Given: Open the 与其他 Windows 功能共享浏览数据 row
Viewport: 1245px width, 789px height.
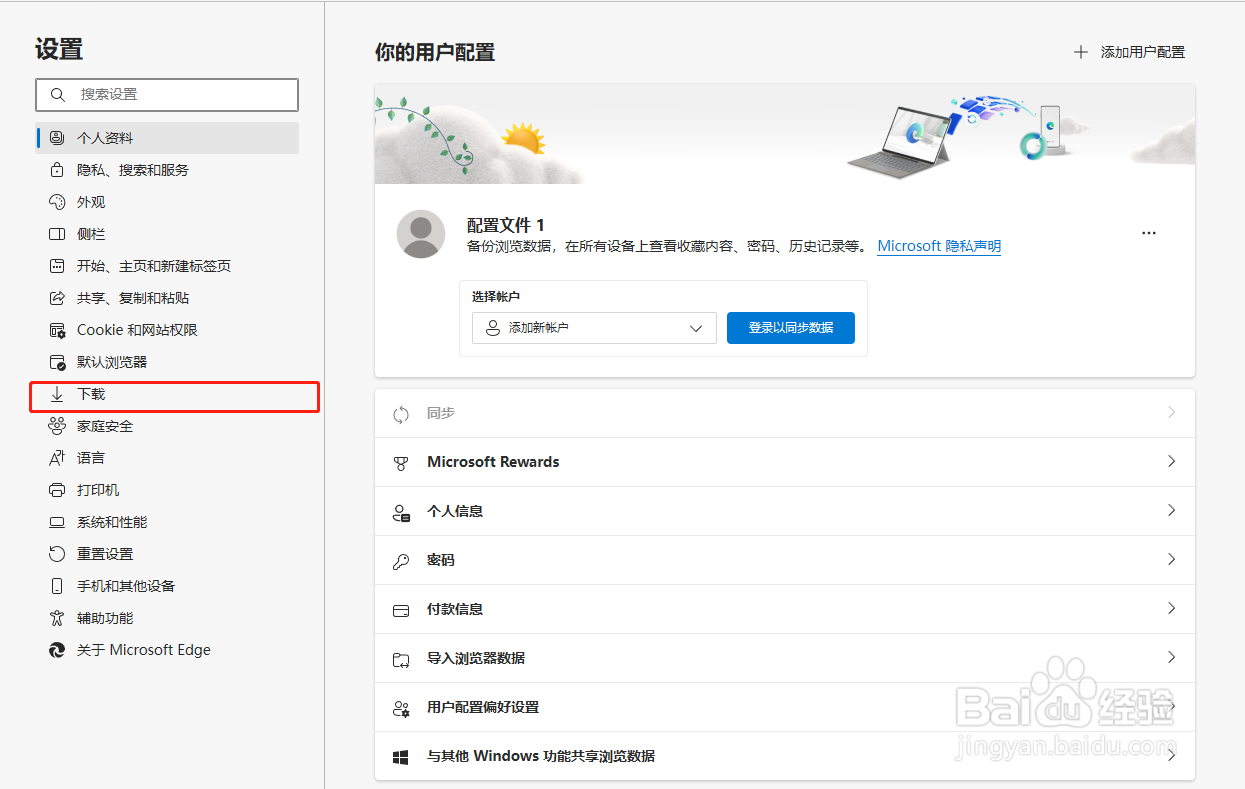Looking at the screenshot, I should click(785, 756).
